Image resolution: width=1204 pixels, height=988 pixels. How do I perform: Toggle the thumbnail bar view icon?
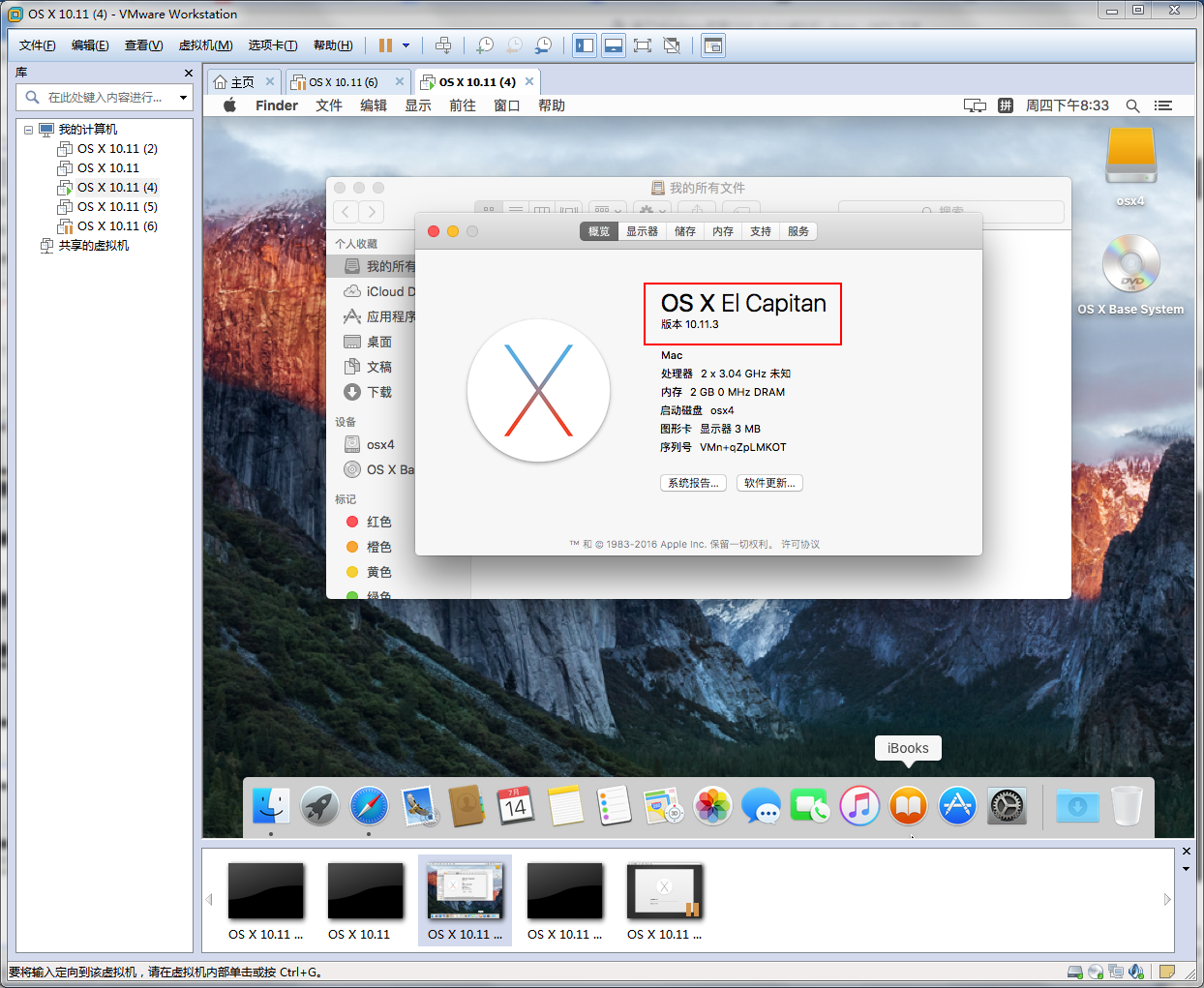click(614, 45)
